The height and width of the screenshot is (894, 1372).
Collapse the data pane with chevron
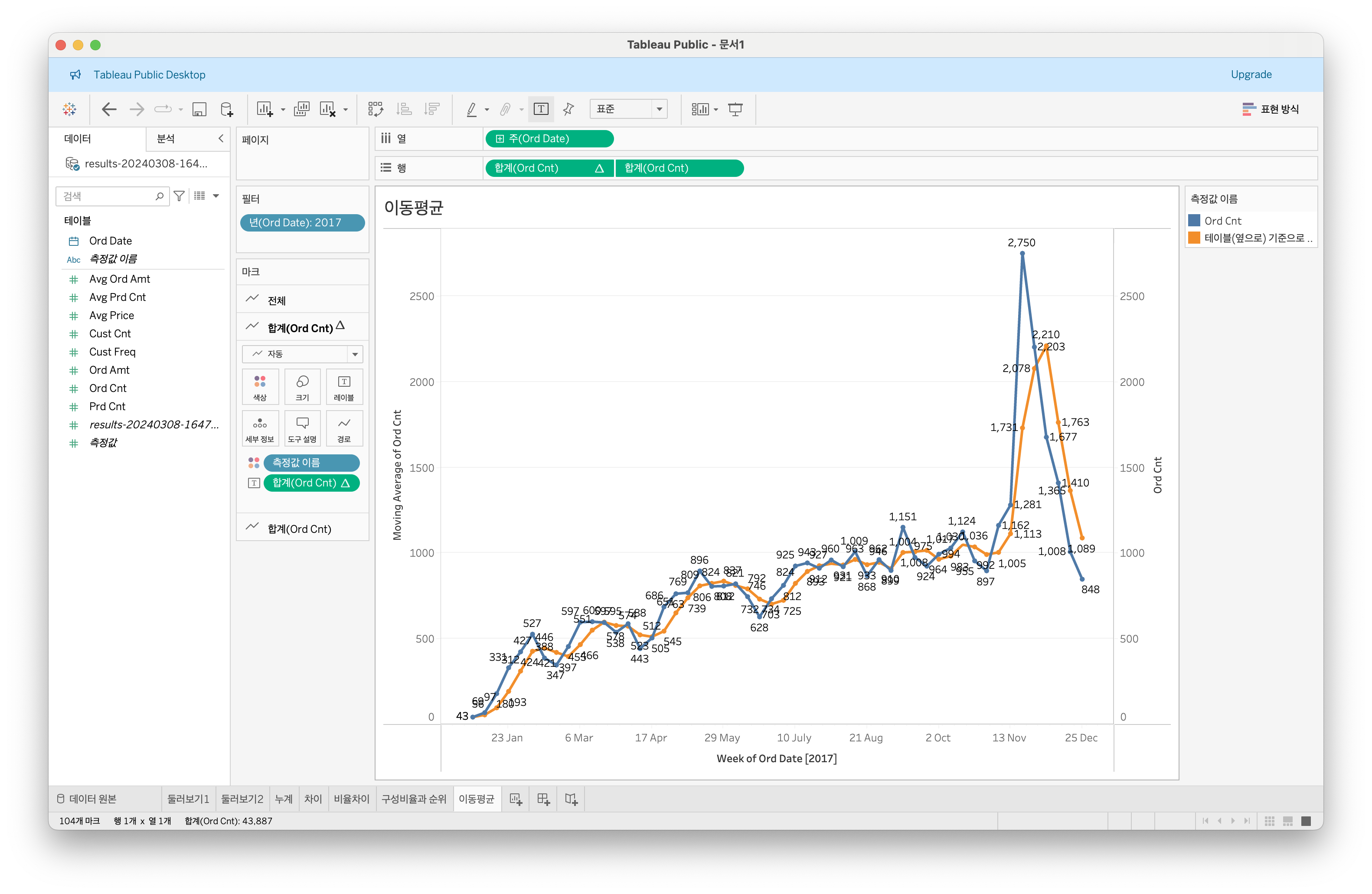point(221,138)
